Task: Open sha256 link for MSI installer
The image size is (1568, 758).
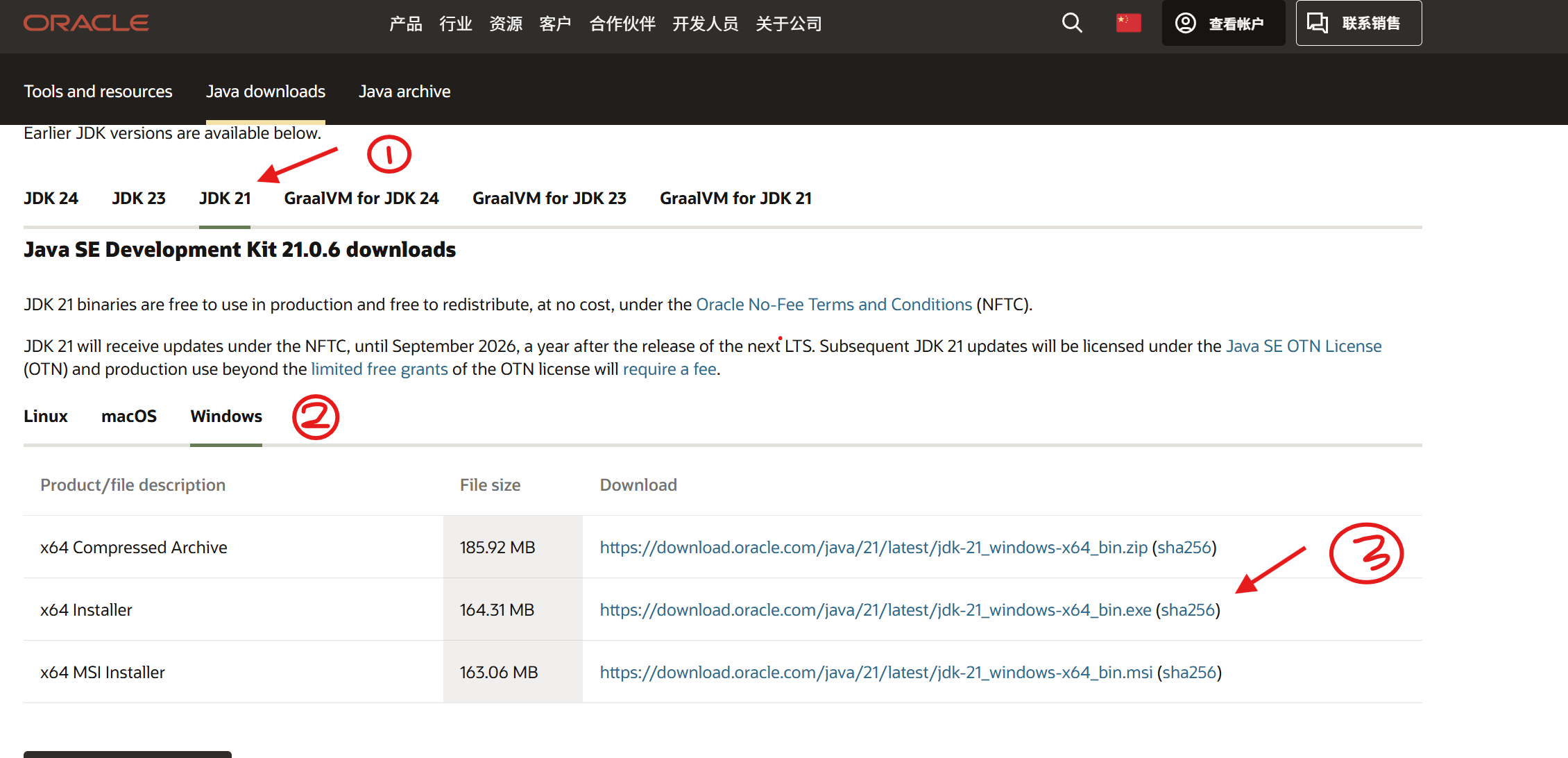Action: (1189, 673)
